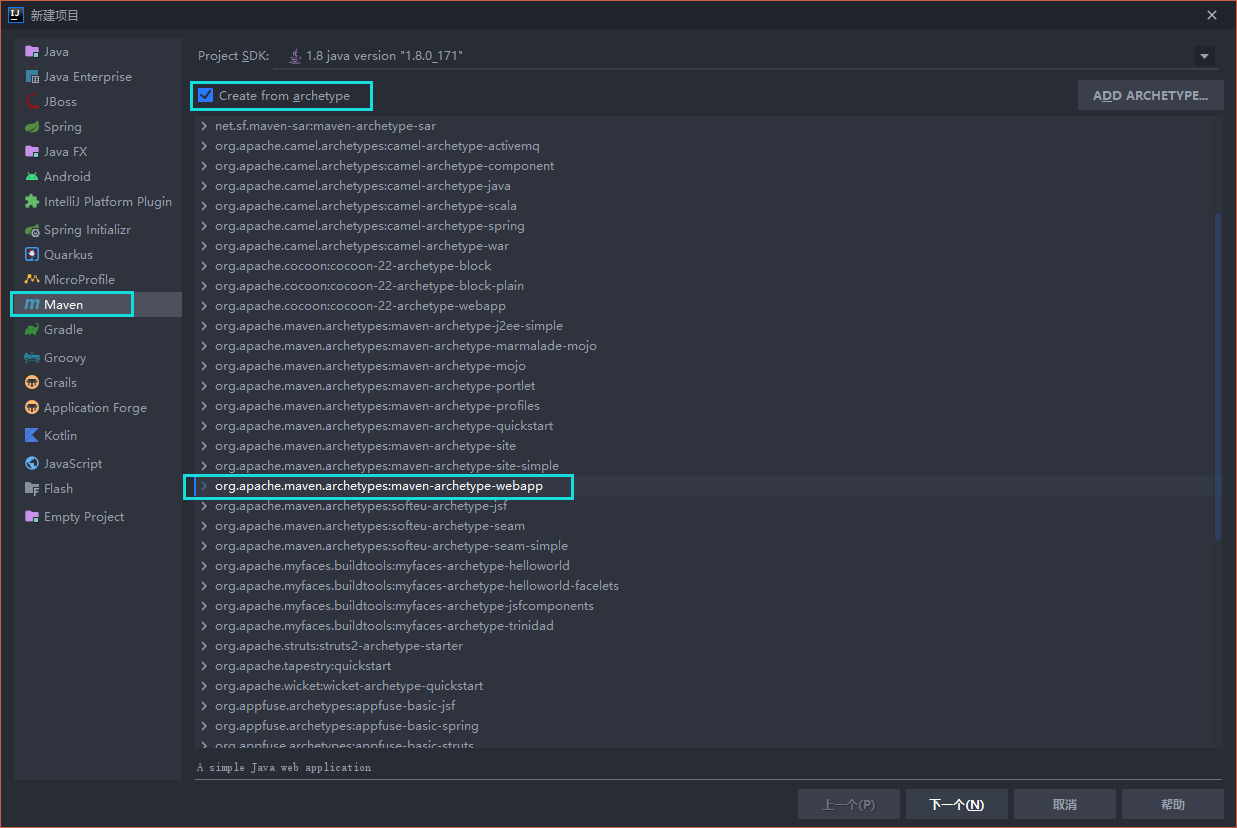
Task: Click the Maven m icon
Action: (32, 305)
